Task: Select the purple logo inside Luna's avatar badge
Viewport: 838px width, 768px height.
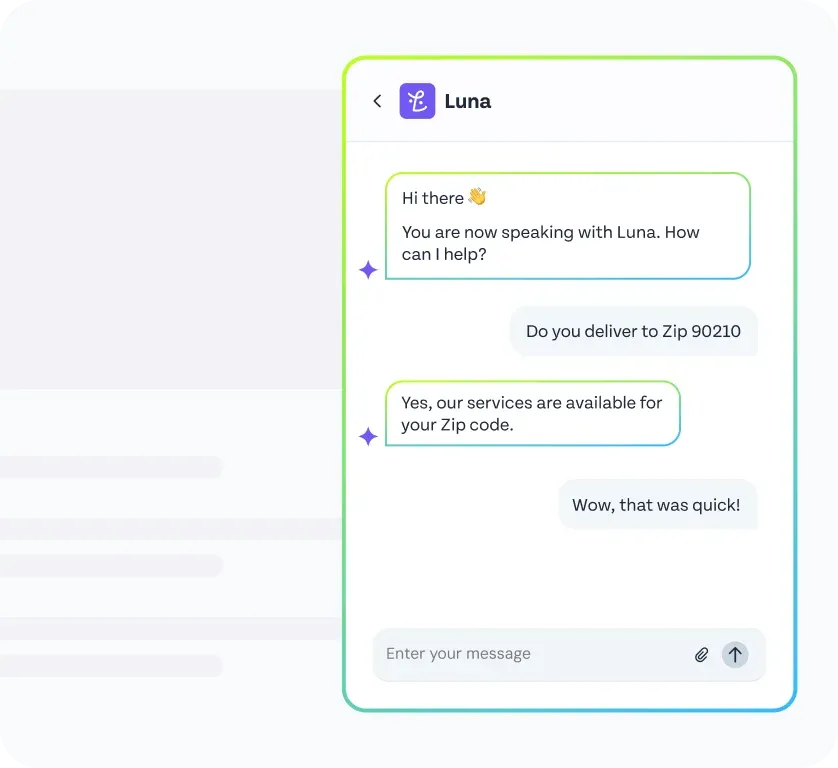Action: click(x=417, y=101)
